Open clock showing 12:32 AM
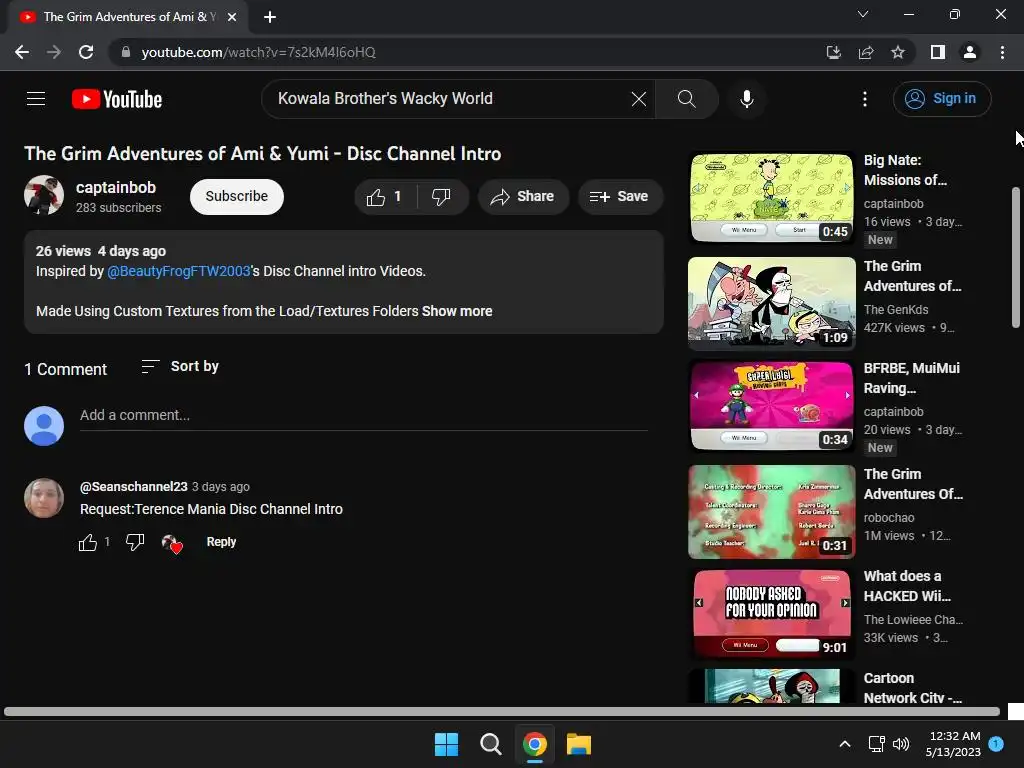The width and height of the screenshot is (1024, 768). tap(953, 744)
